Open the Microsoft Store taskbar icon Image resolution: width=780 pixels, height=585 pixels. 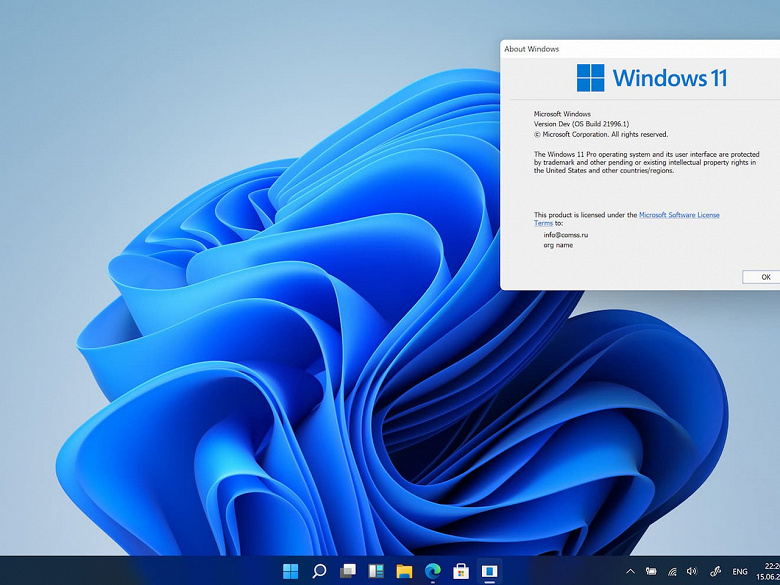pyautogui.click(x=461, y=571)
